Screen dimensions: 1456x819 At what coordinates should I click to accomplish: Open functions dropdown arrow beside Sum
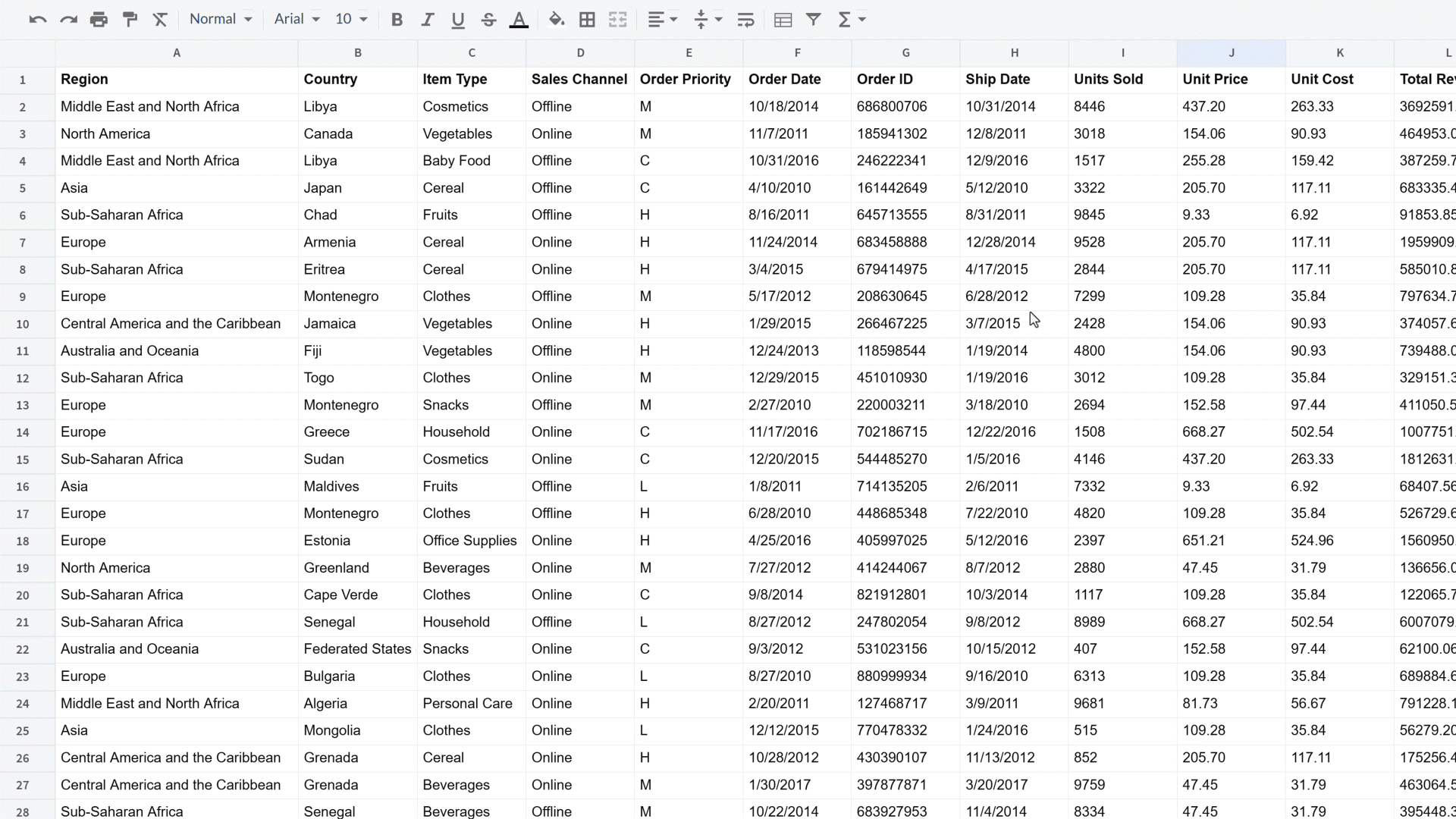861,20
